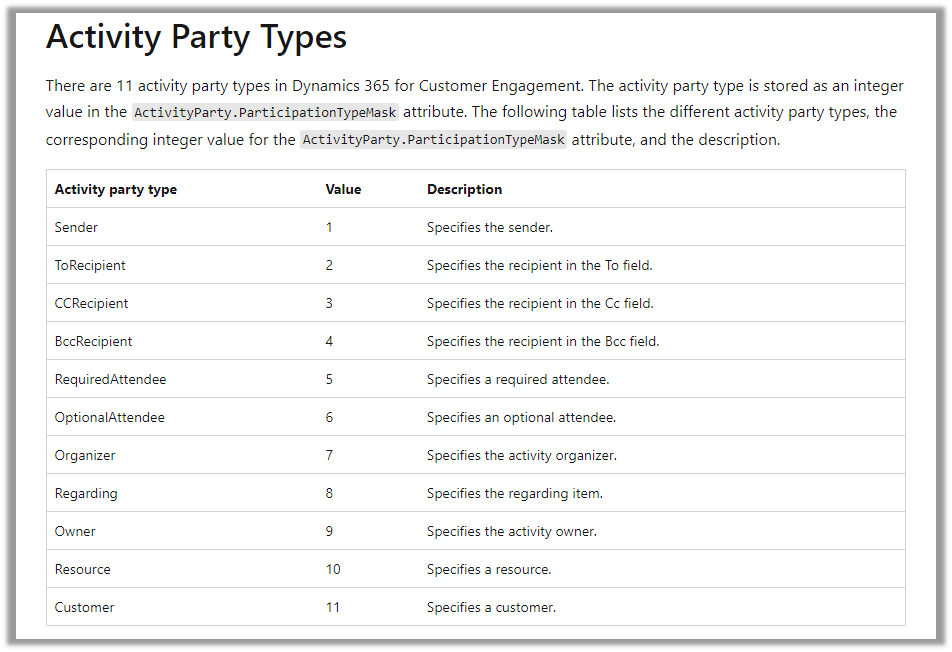Image resolution: width=952 pixels, height=652 pixels.
Task: Click the Resource row label
Action: 82,569
